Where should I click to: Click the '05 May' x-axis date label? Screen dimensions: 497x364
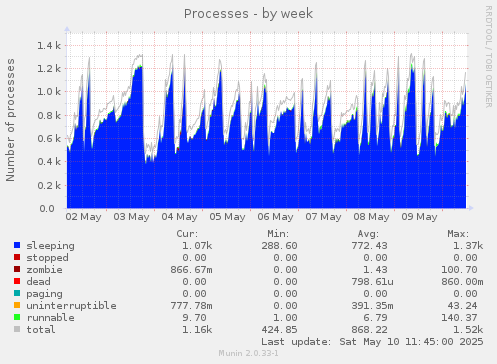227,217
